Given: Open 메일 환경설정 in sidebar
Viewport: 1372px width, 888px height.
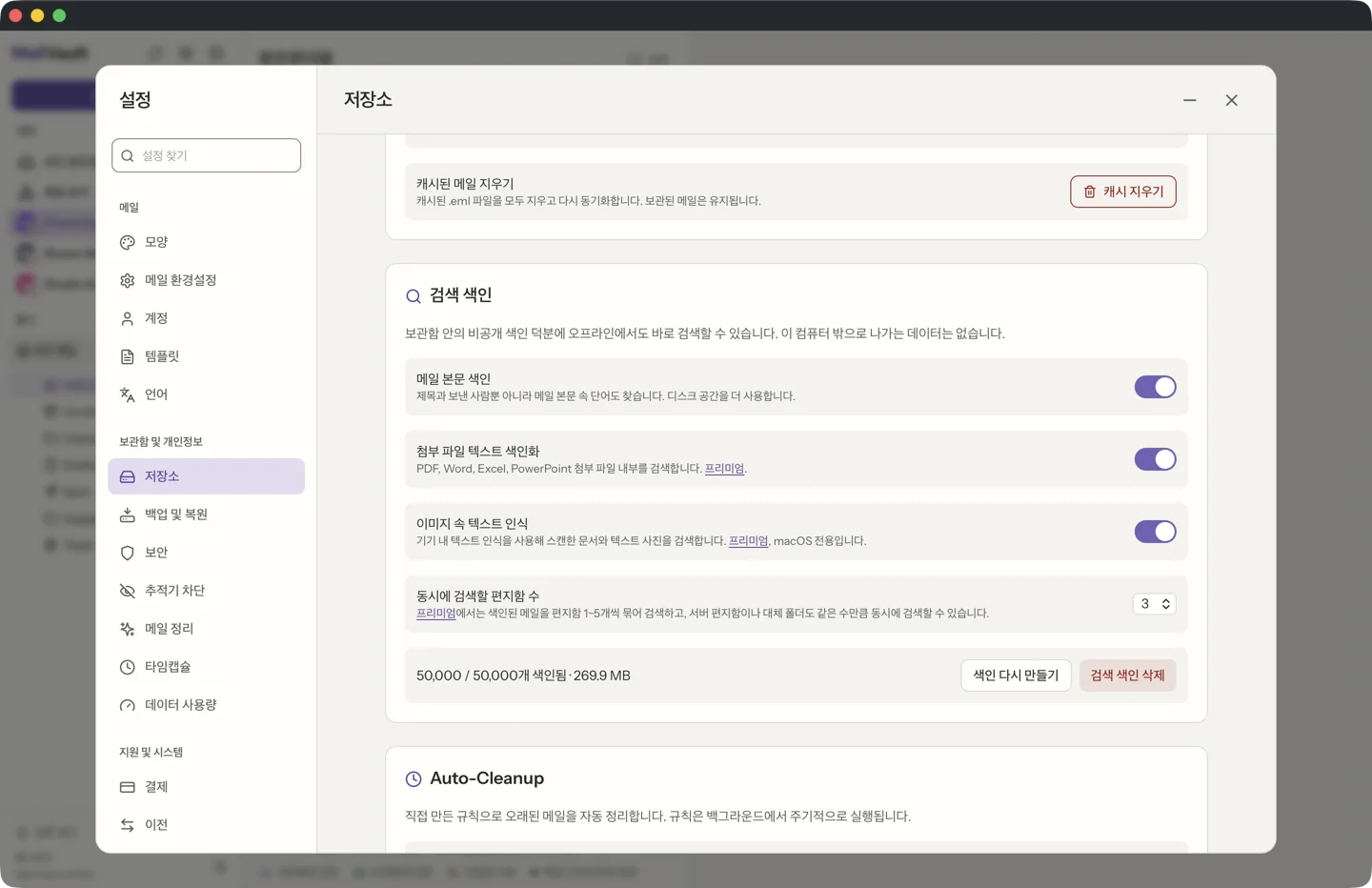Looking at the screenshot, I should point(206,280).
